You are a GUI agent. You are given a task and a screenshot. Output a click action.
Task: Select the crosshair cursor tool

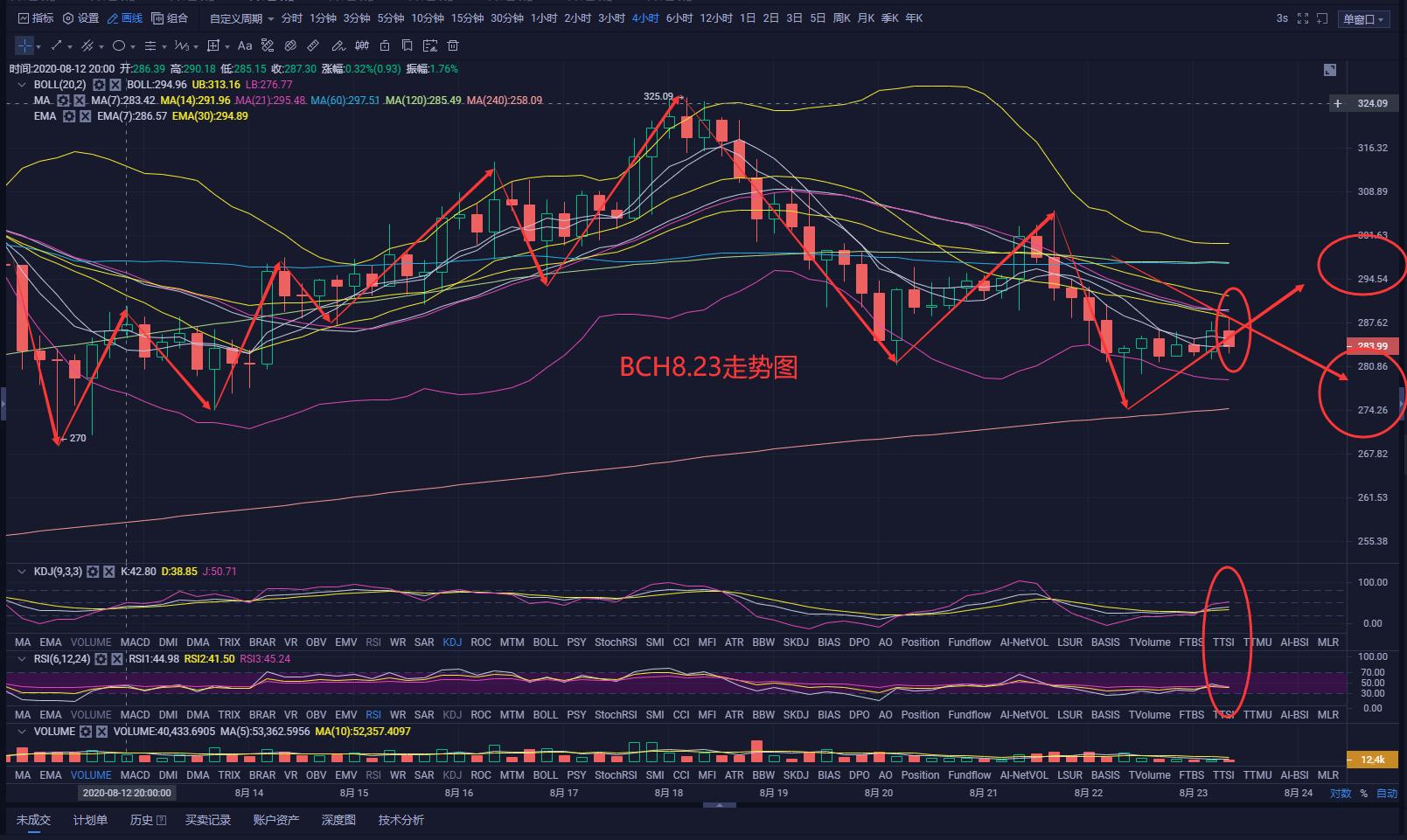tap(24, 45)
